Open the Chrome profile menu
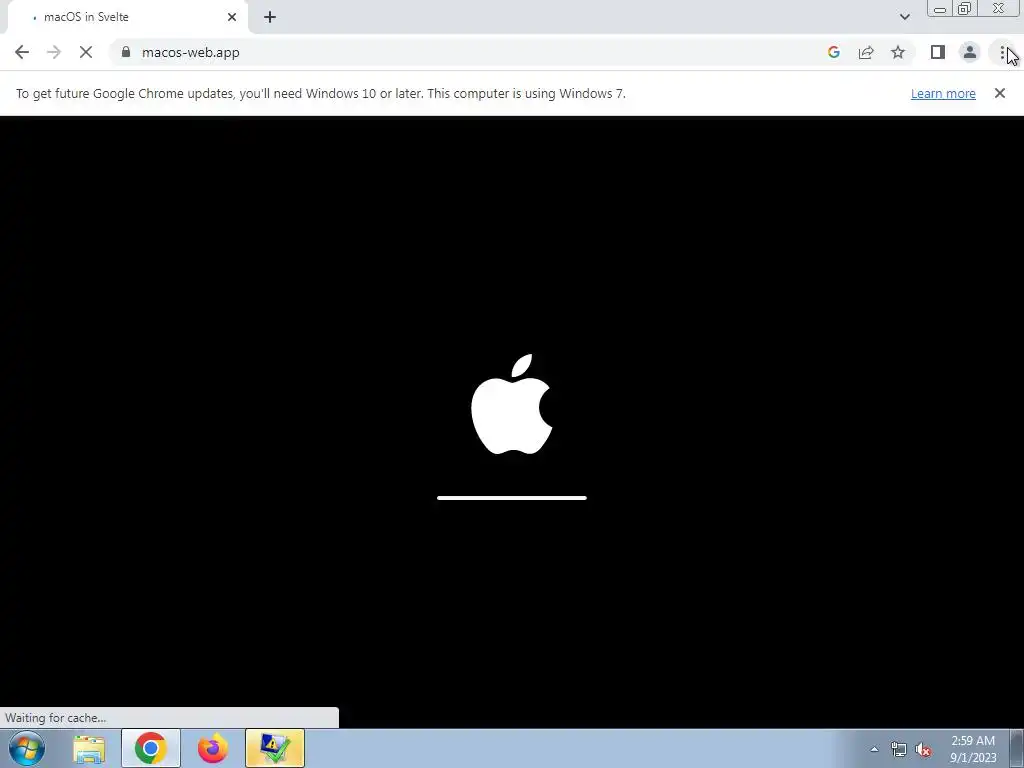The height and width of the screenshot is (768, 1024). pos(970,52)
